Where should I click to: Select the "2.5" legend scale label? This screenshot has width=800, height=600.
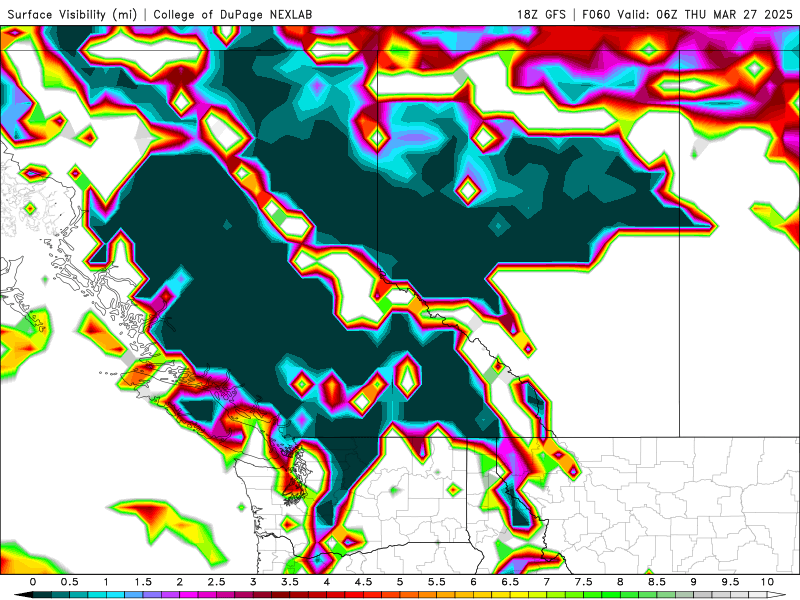point(216,582)
